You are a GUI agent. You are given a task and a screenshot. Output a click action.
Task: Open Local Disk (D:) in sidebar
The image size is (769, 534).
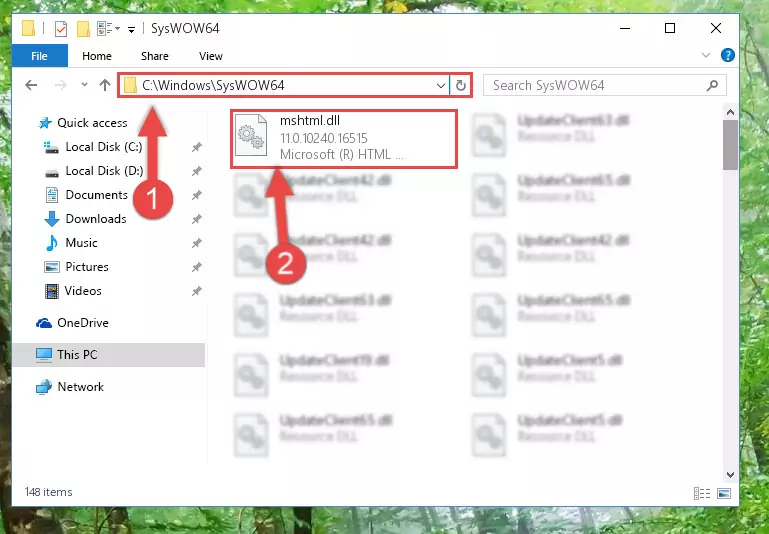click(x=104, y=171)
